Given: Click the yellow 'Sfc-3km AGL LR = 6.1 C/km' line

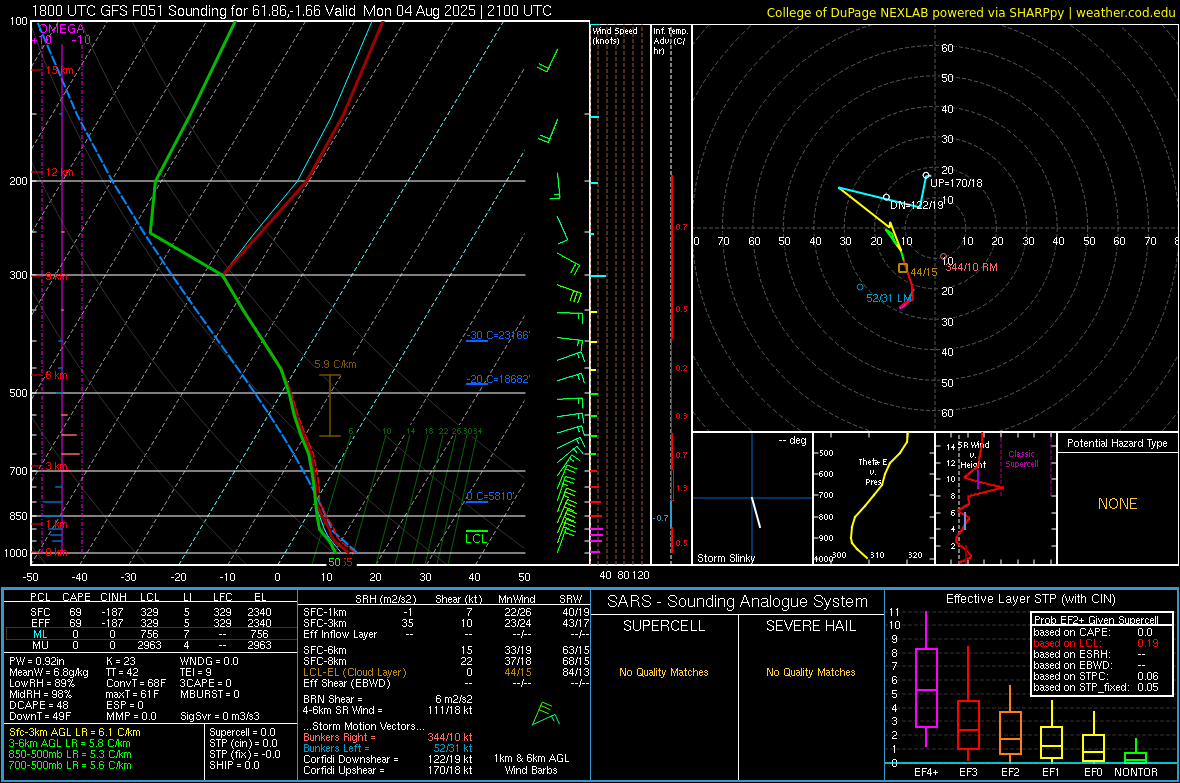Looking at the screenshot, I should pyautogui.click(x=75, y=732).
